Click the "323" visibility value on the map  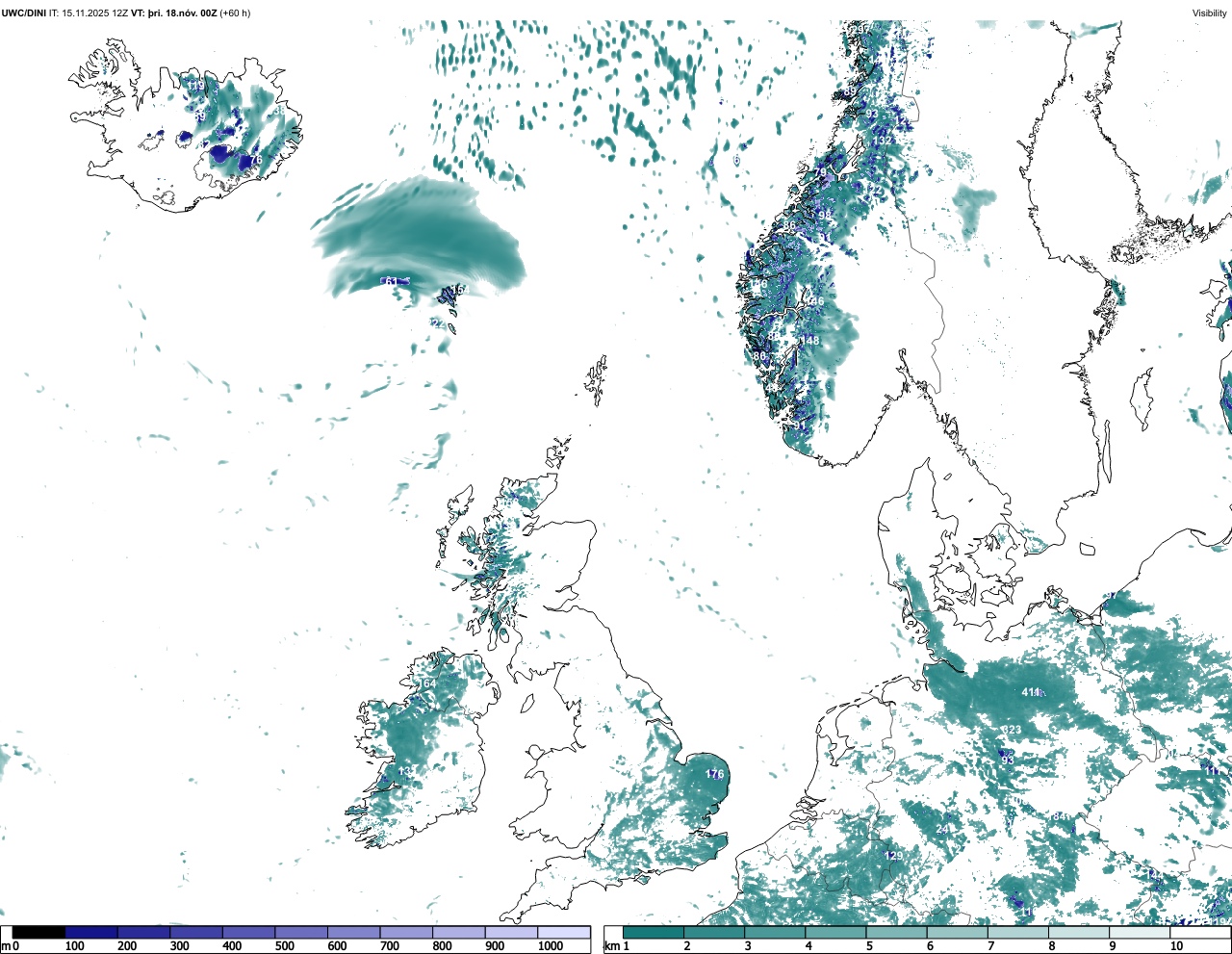pos(1012,730)
